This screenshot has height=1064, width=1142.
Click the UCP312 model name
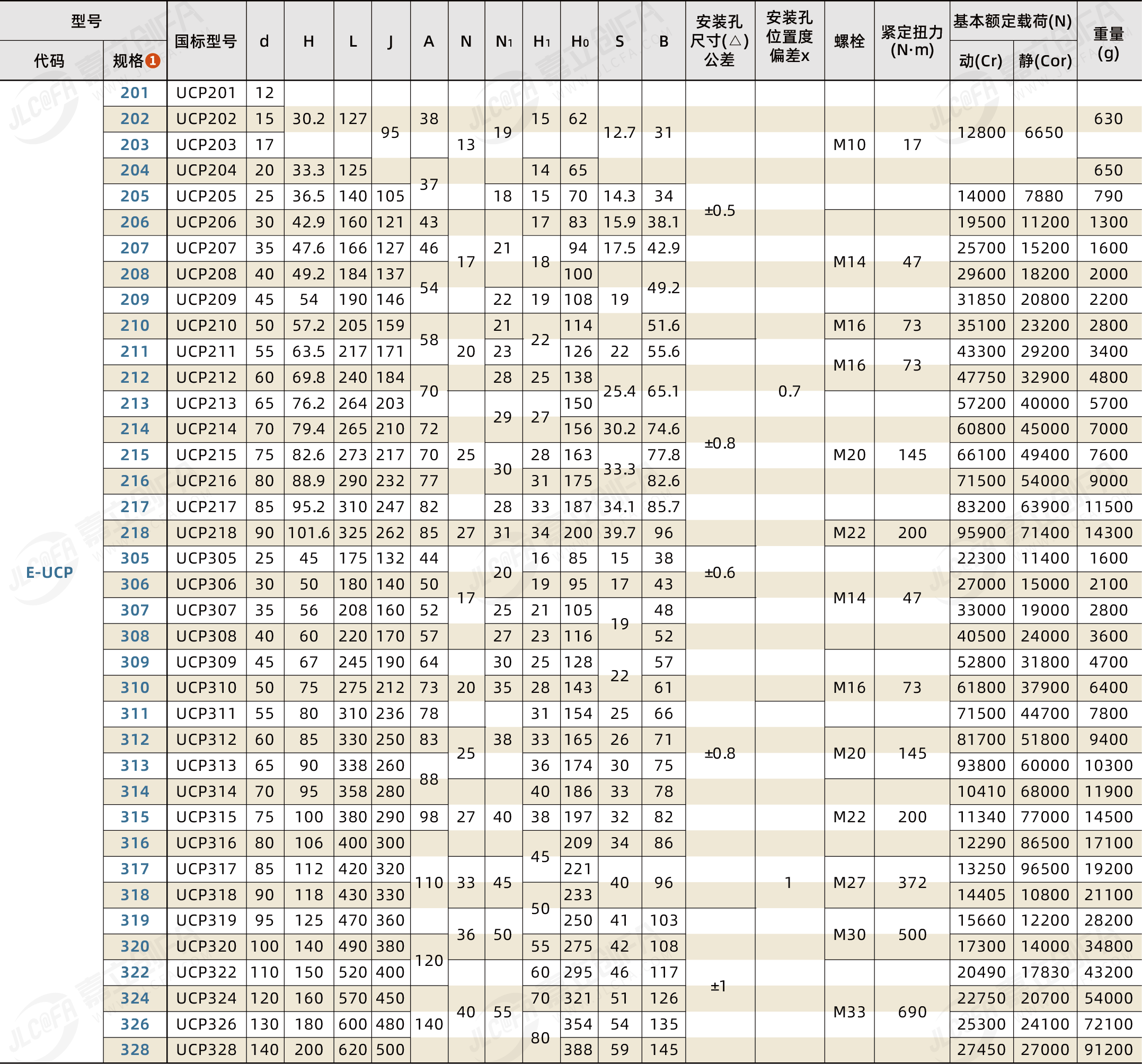coord(206,739)
